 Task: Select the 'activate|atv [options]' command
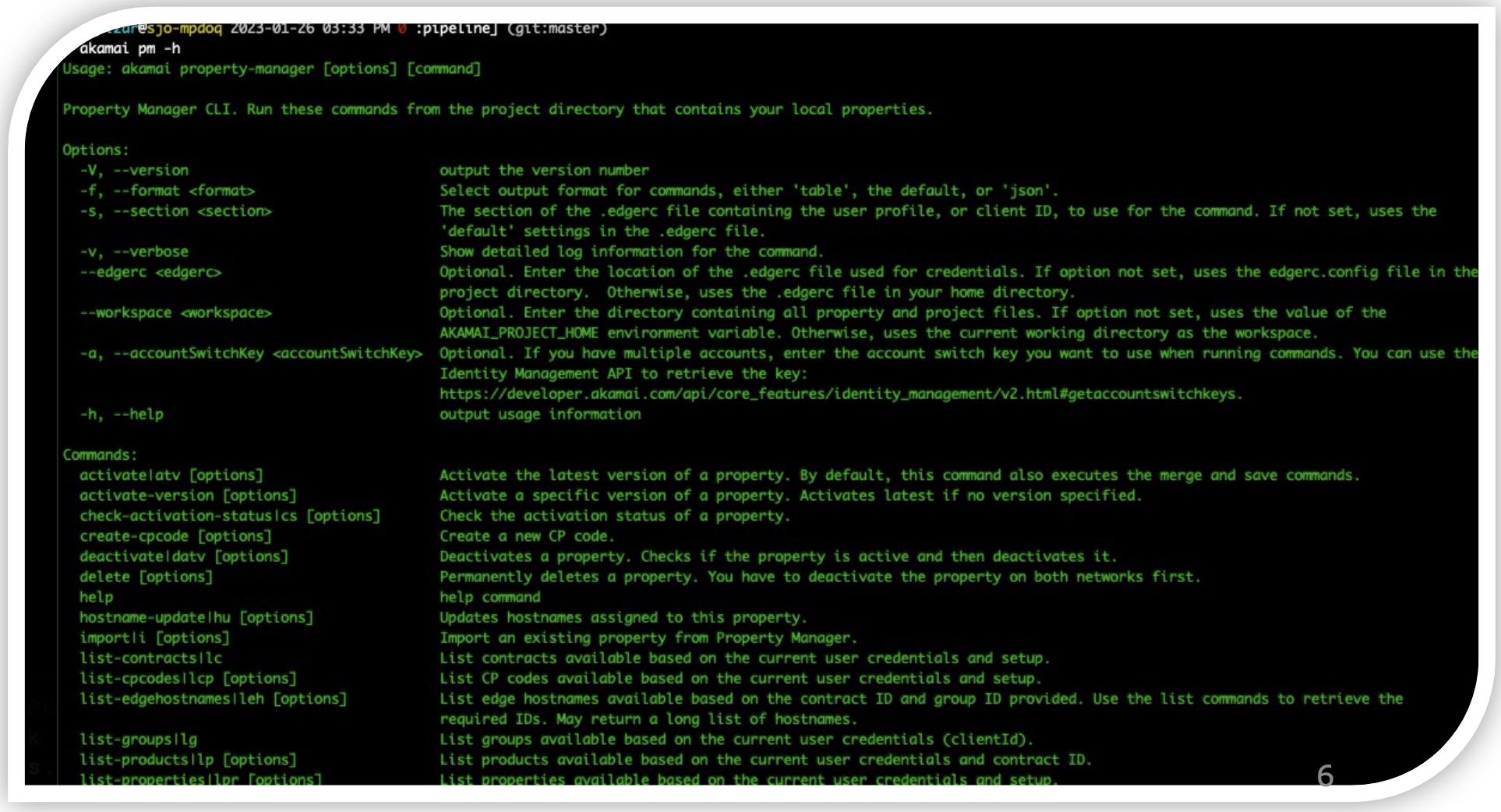[171, 475]
